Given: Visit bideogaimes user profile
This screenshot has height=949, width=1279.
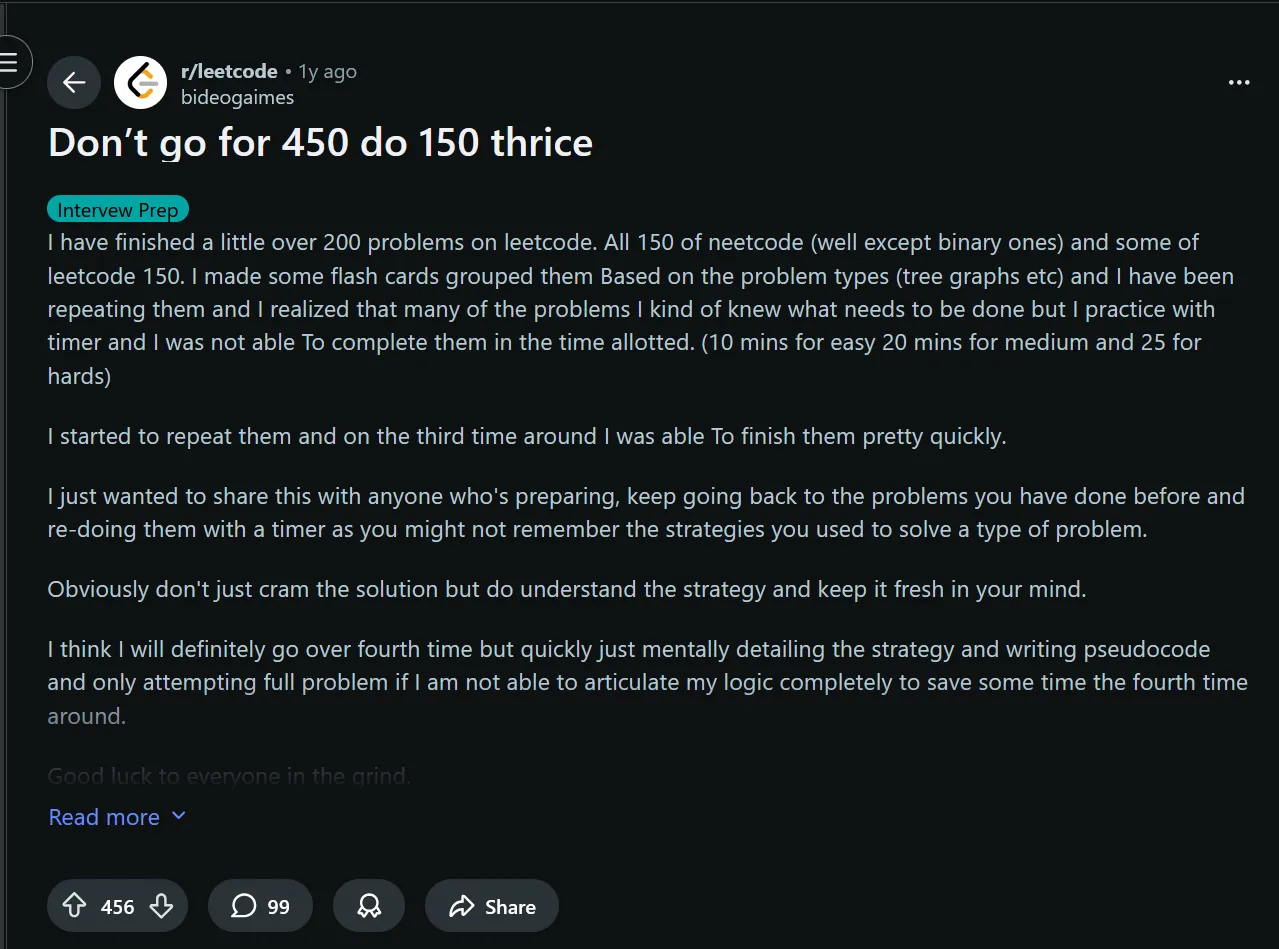Looking at the screenshot, I should coord(237,97).
